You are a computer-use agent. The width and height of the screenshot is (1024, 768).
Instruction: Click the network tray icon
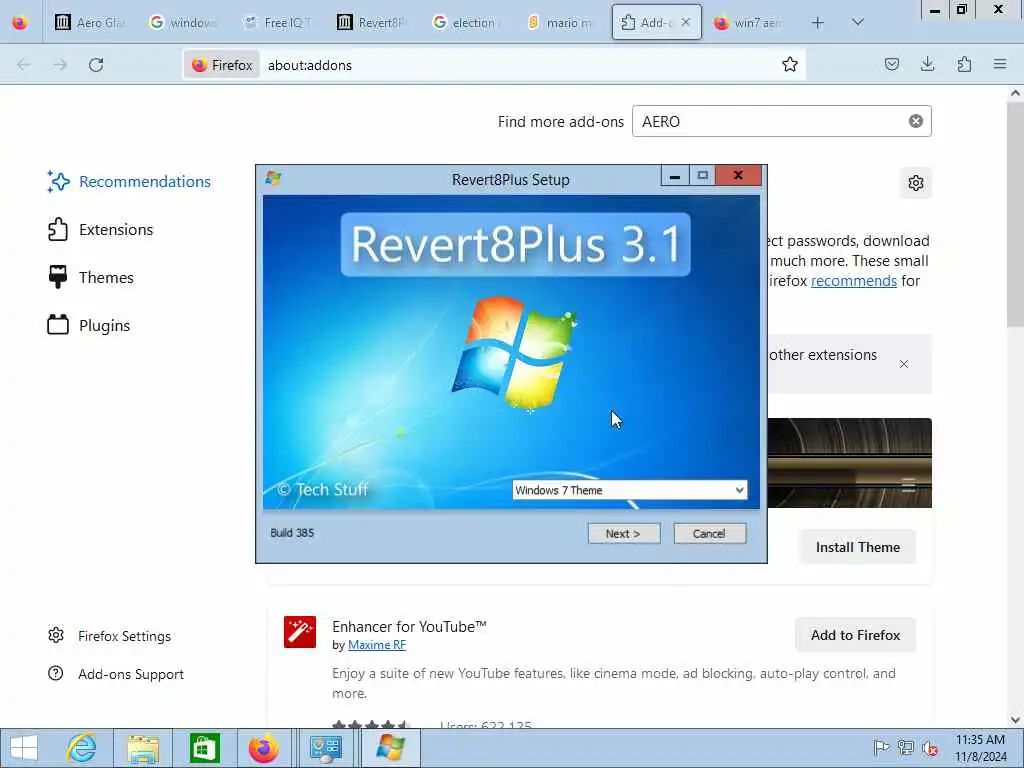[x=906, y=748]
